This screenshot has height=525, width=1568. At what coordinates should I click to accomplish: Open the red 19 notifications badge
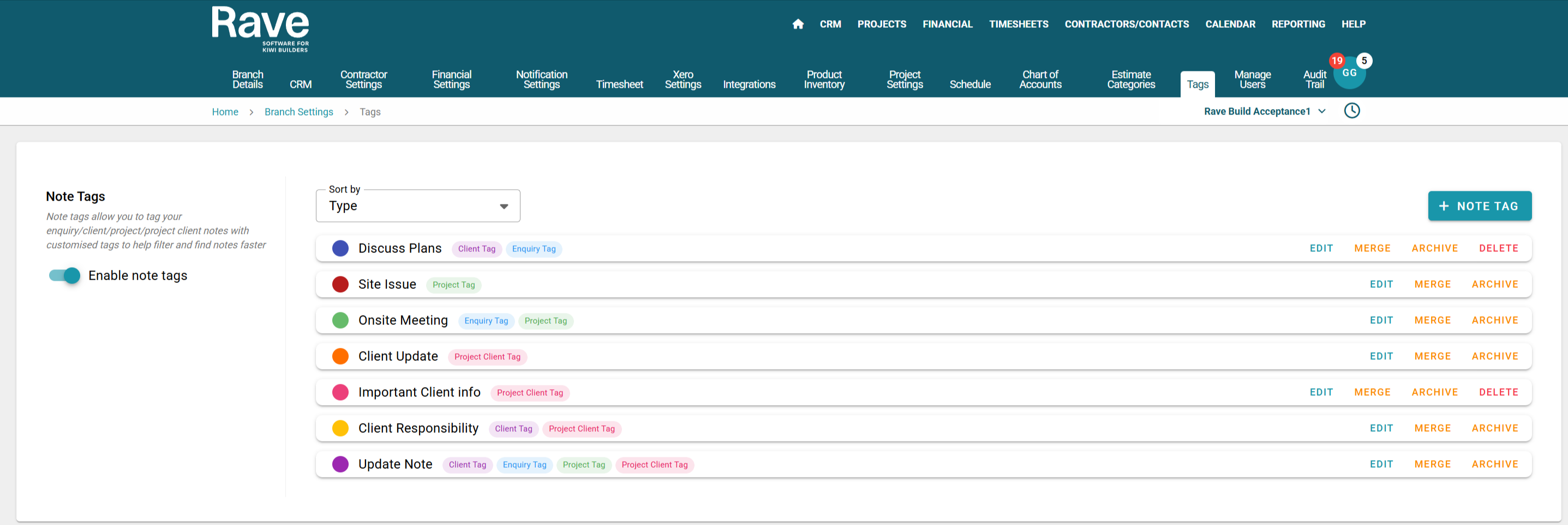coord(1336,60)
